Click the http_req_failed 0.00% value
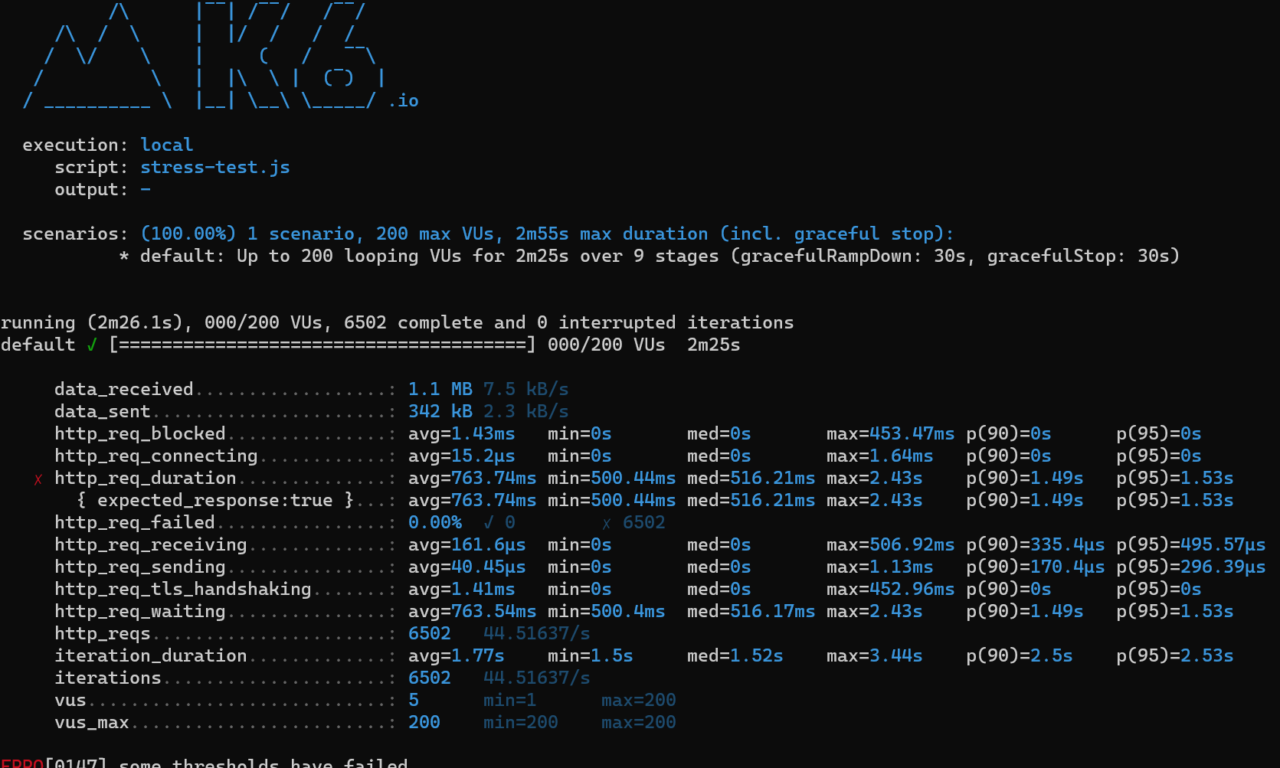Image resolution: width=1280 pixels, height=768 pixels. (x=435, y=522)
